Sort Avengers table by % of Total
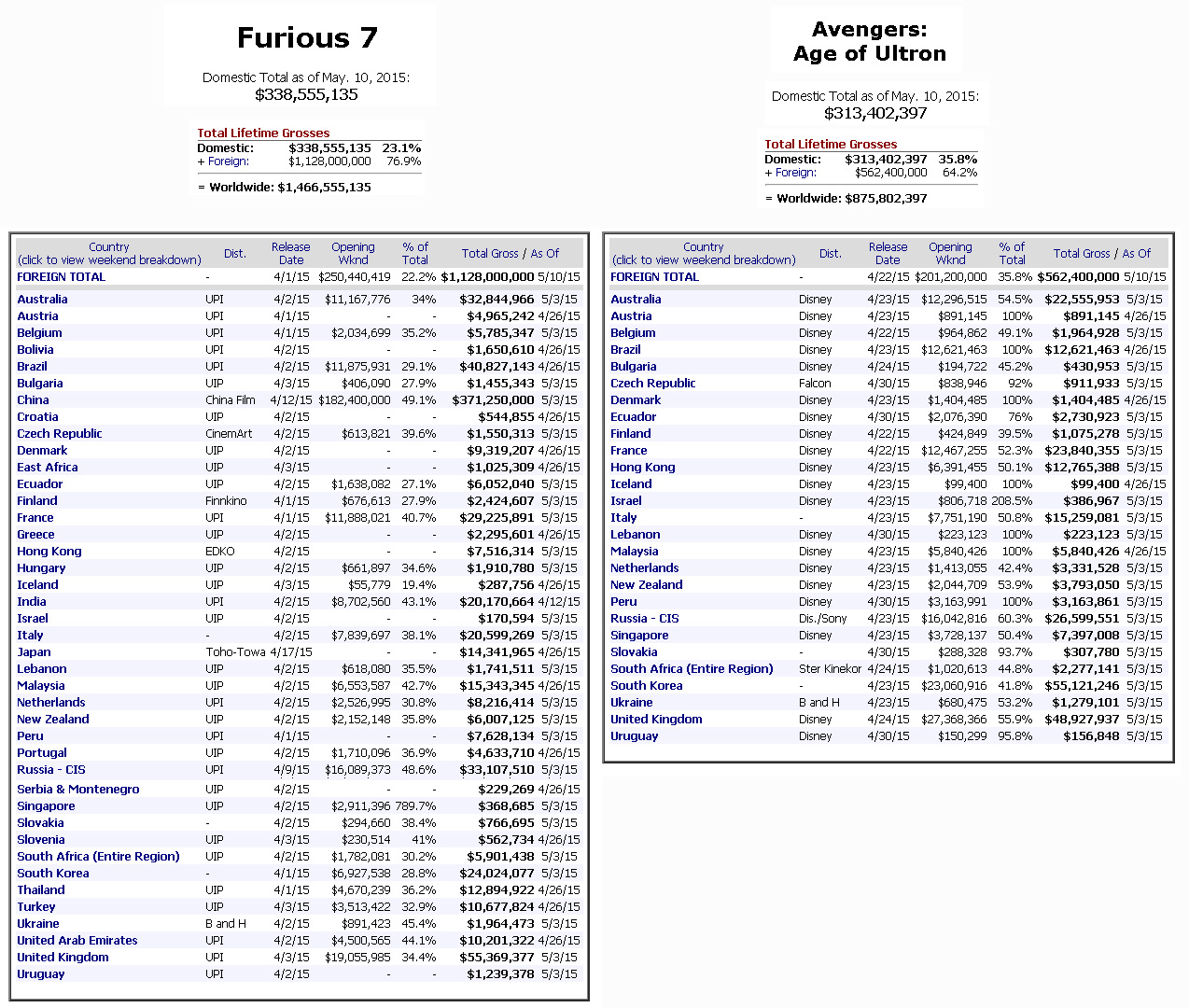 click(1012, 254)
